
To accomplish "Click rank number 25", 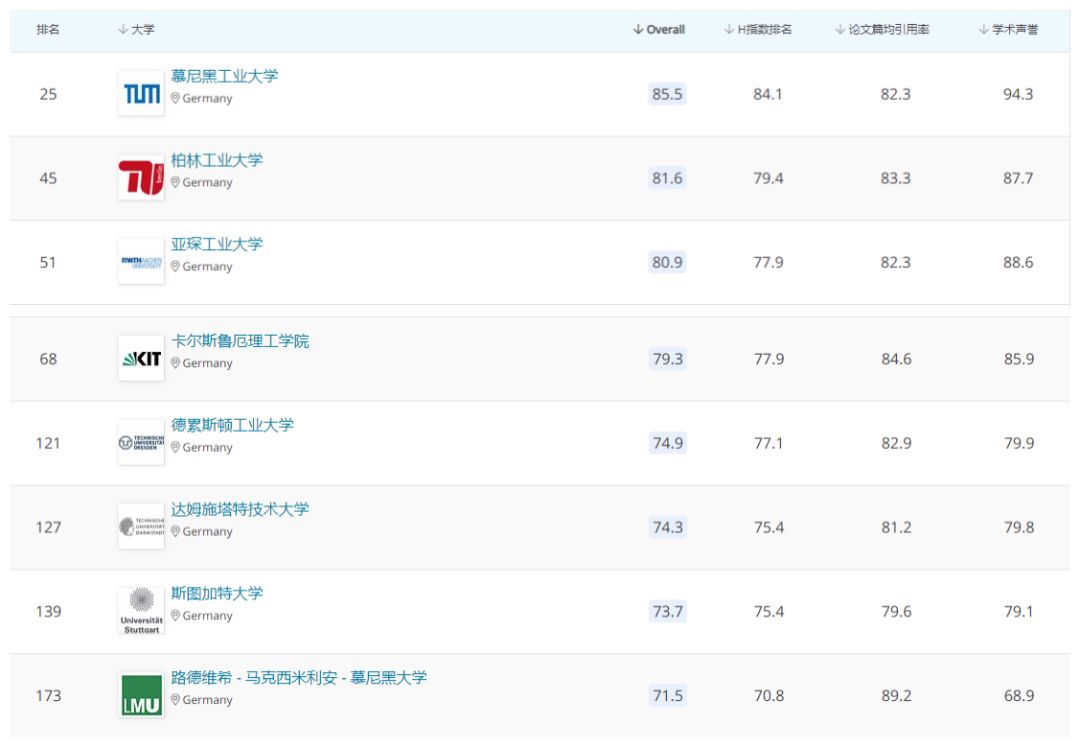I will point(48,94).
